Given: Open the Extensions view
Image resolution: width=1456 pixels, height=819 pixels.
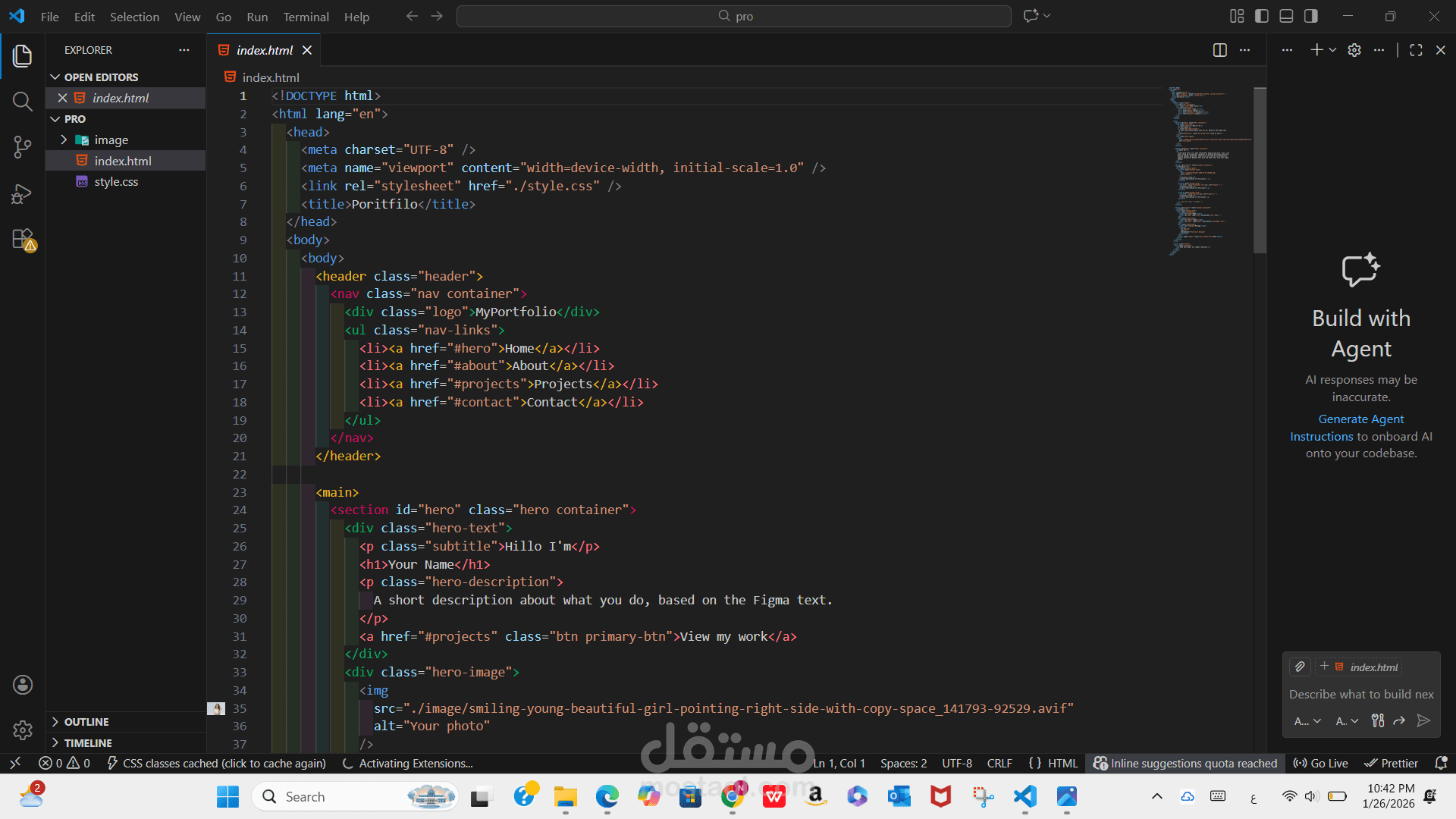Looking at the screenshot, I should (23, 240).
